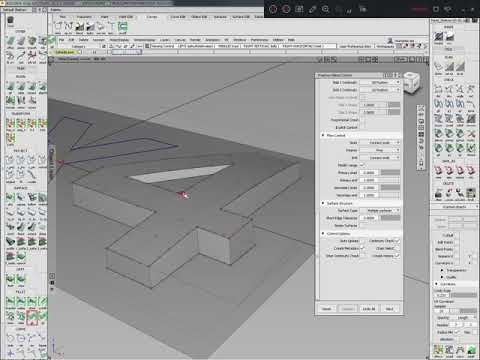Toggle the Inter Continuity Check checkbox
This screenshot has width=480, height=360.
pos(362,256)
